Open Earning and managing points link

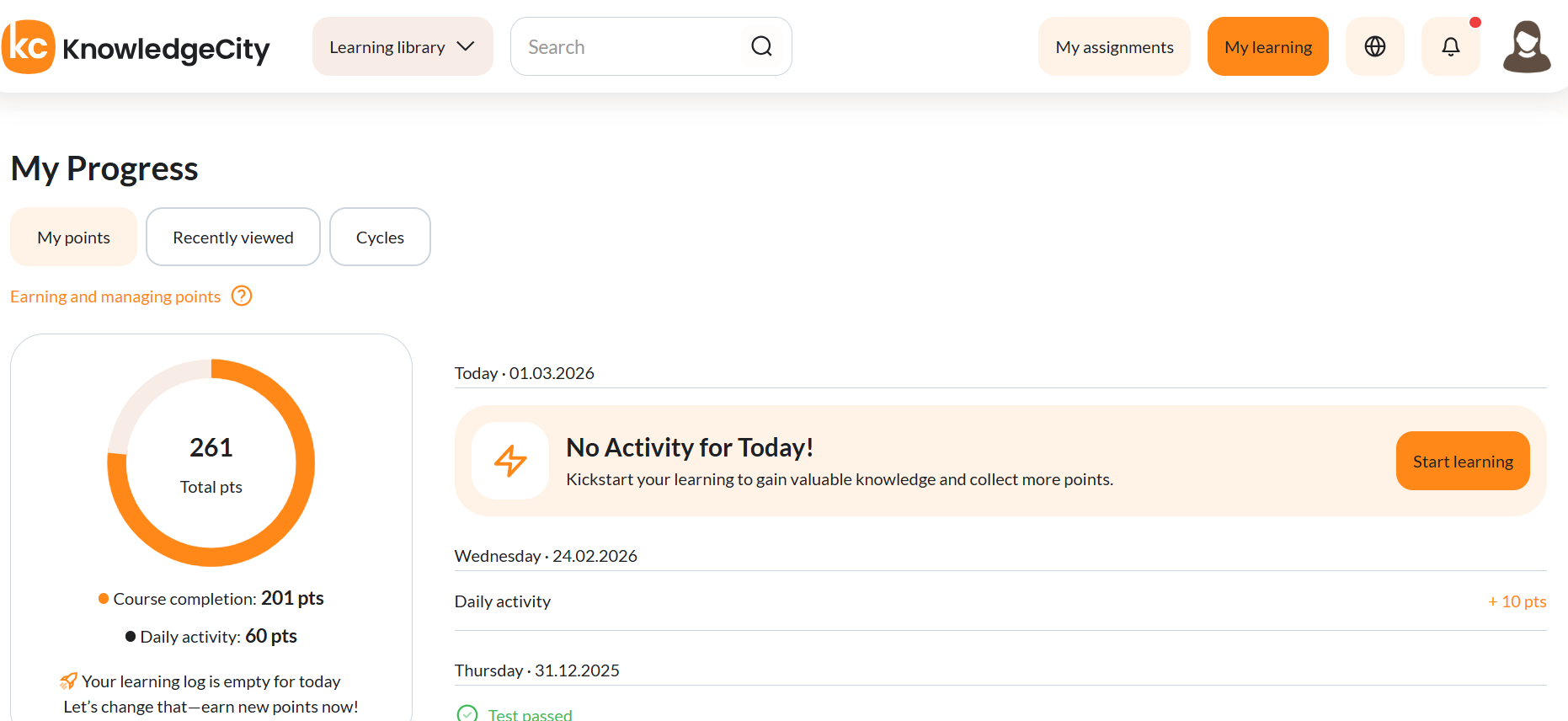[x=115, y=296]
